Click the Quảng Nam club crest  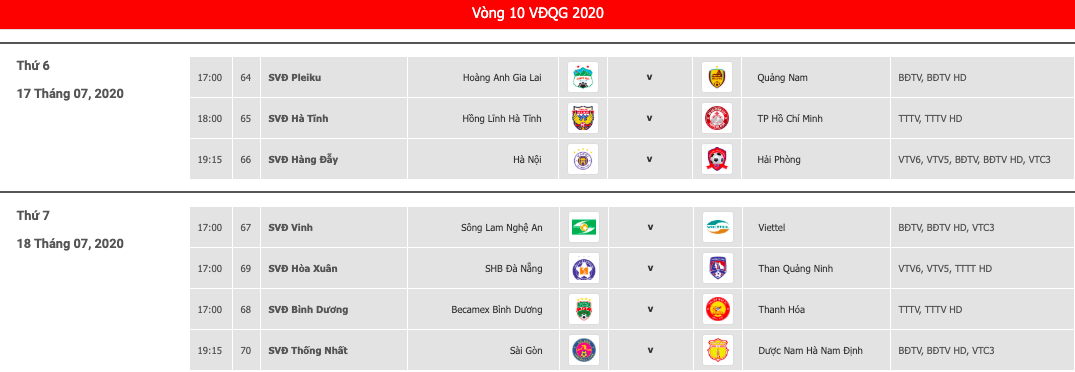click(x=717, y=77)
